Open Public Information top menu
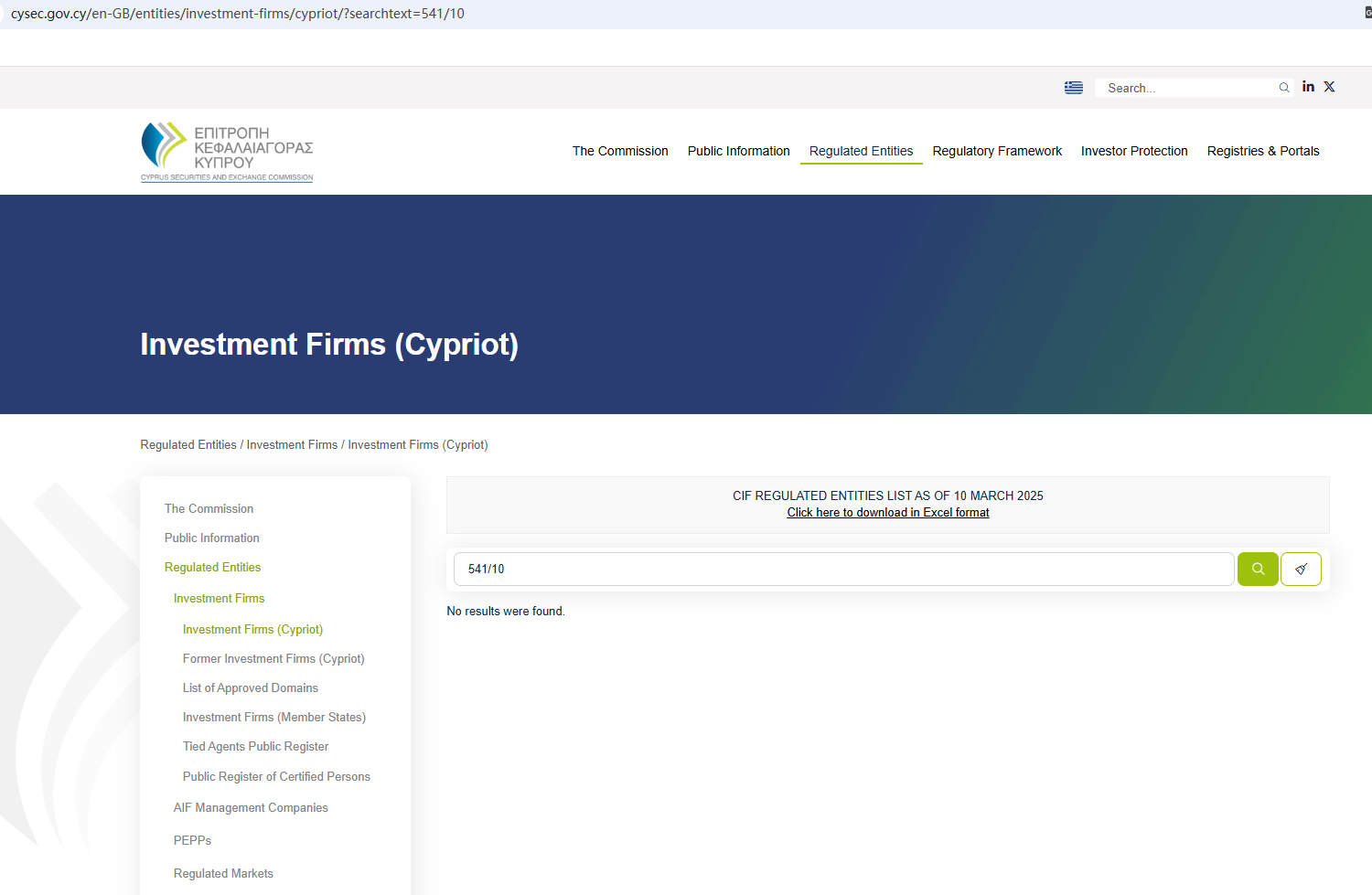Viewport: 1372px width, 895px height. click(738, 151)
